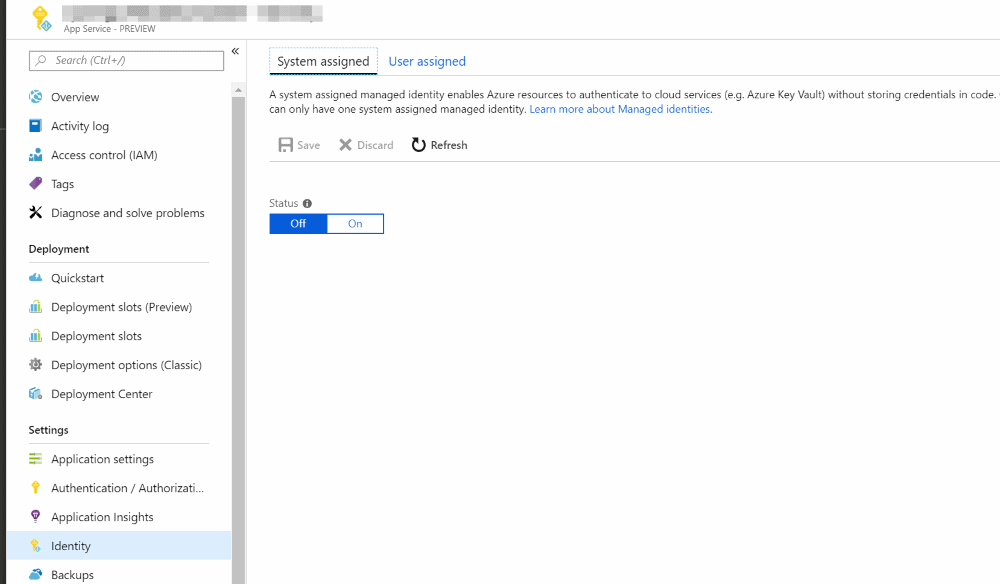
Task: Click the Deployment slots (Preview) icon
Action: pos(36,307)
